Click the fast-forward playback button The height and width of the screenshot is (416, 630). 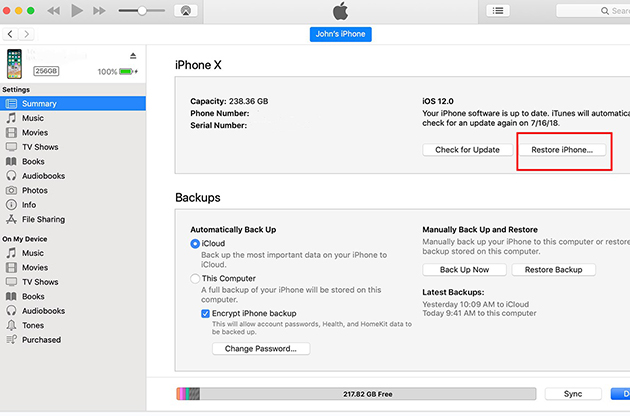coord(99,11)
